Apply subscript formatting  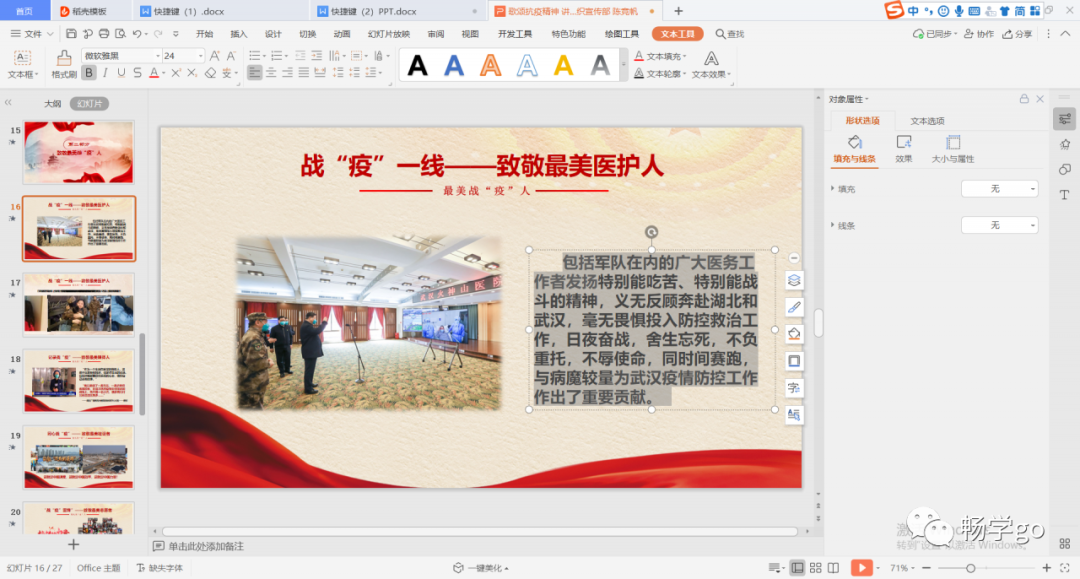(x=191, y=73)
